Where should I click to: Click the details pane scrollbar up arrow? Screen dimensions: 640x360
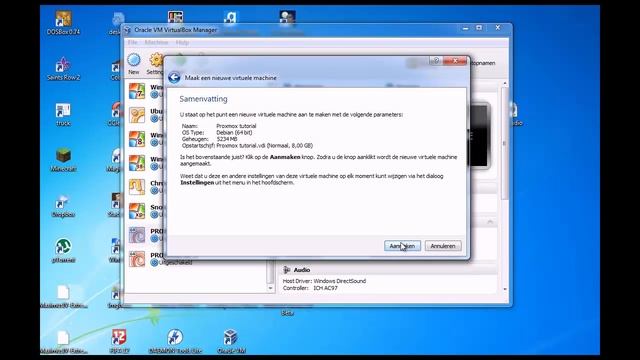coord(505,83)
